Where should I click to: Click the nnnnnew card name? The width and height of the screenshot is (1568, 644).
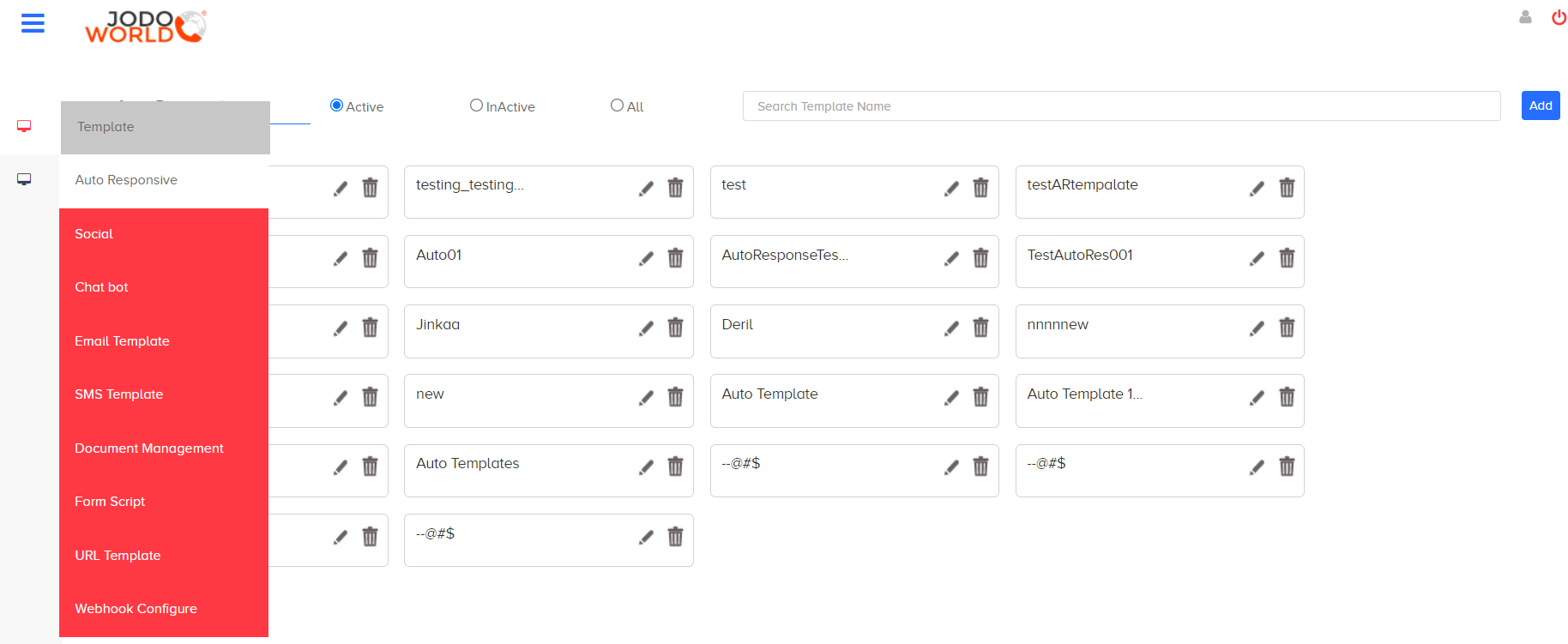tap(1058, 324)
